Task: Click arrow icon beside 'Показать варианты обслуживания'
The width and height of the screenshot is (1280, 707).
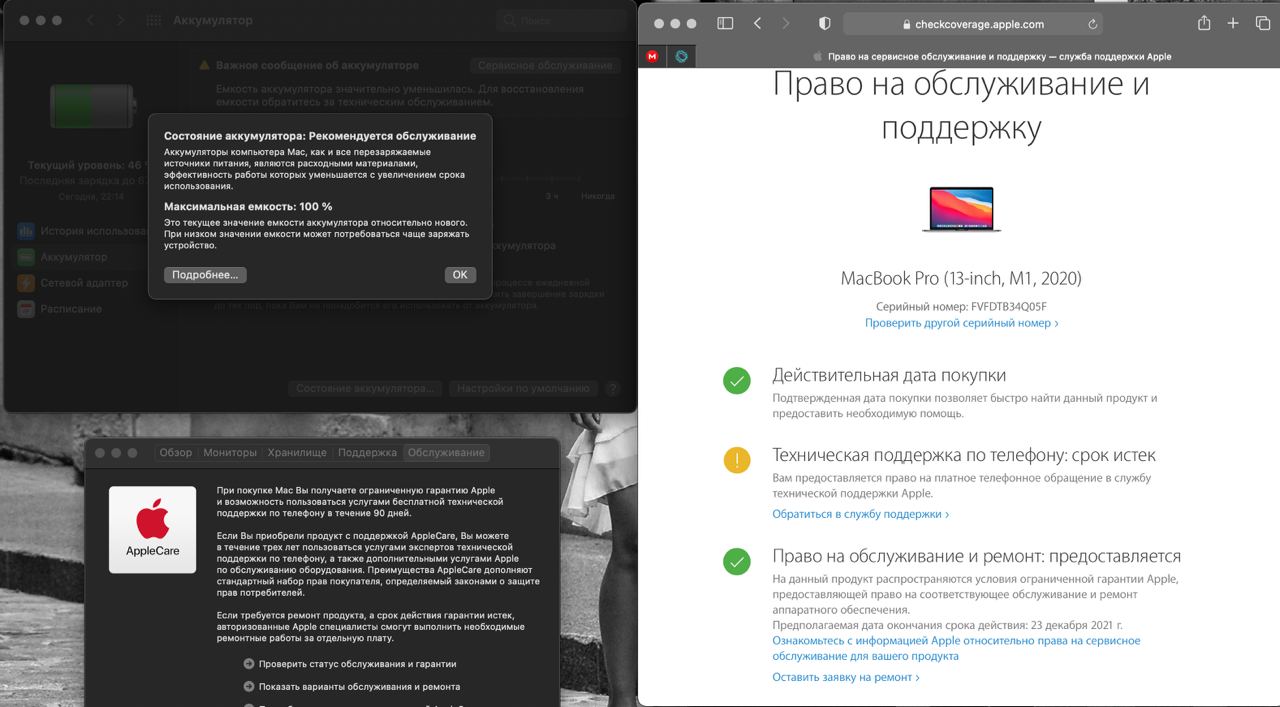Action: (x=248, y=687)
